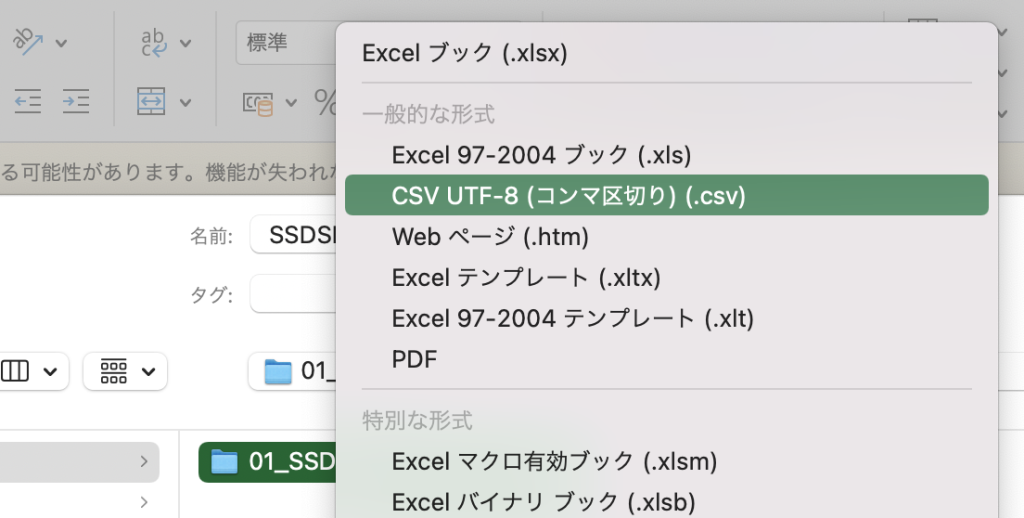The width and height of the screenshot is (1024, 518).
Task: Decrease indent in ribbon
Action: (28, 101)
